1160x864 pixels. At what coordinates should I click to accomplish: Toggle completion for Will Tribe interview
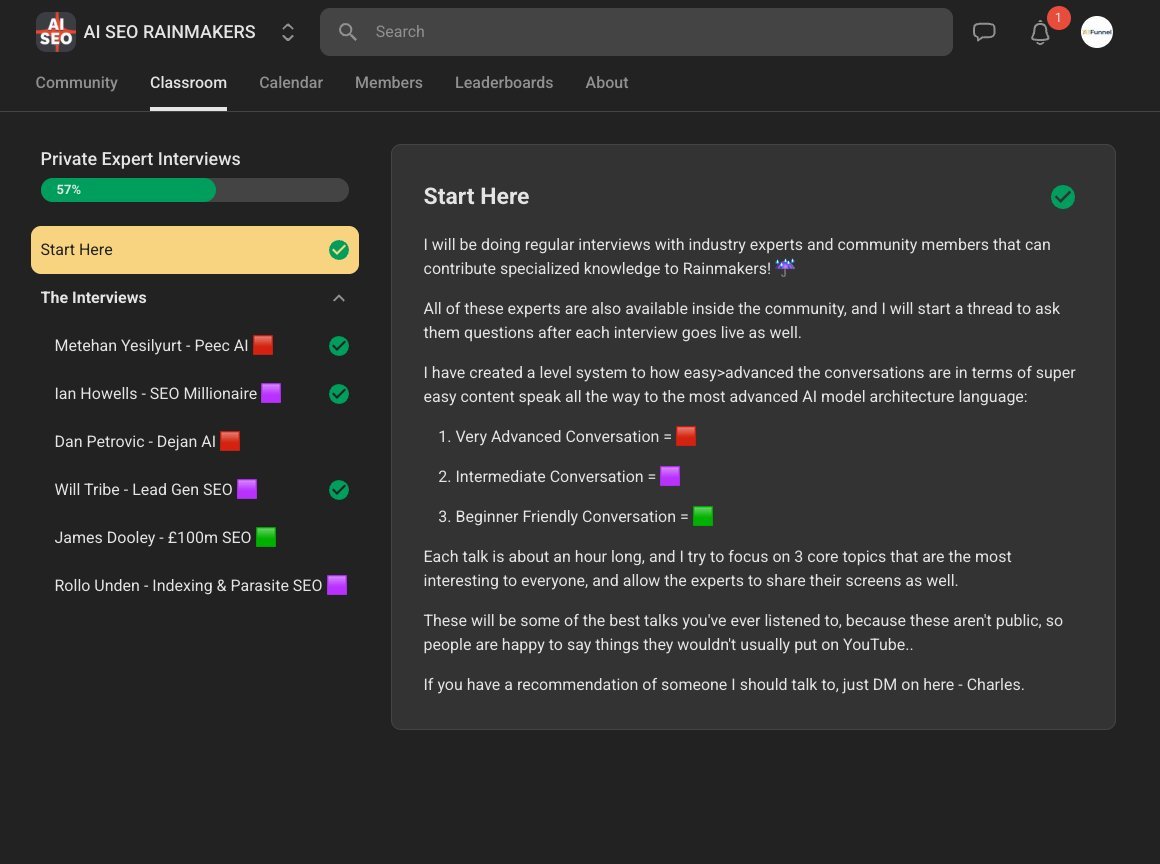coord(339,490)
